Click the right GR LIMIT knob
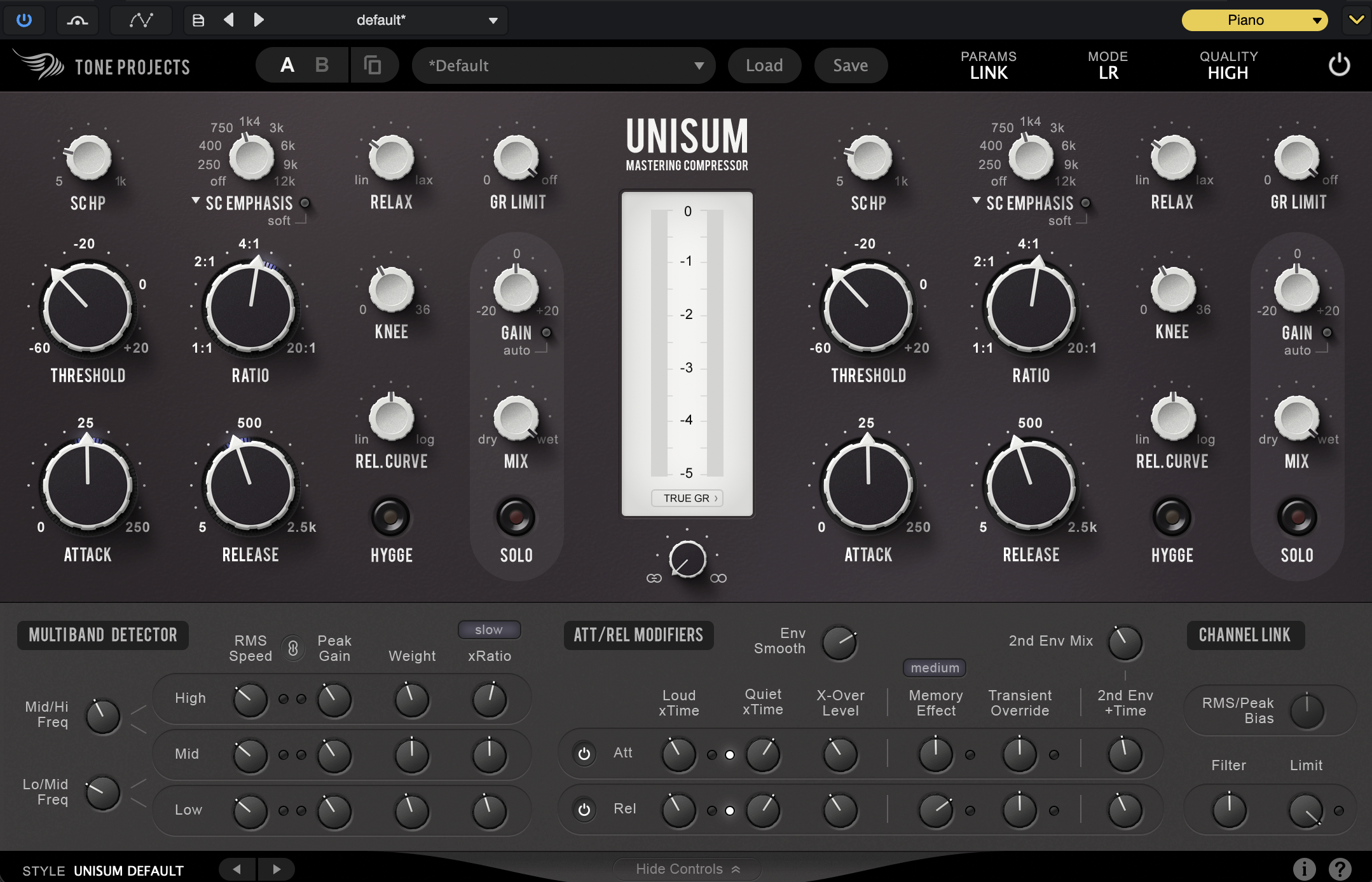This screenshot has height=882, width=1372. [1297, 157]
